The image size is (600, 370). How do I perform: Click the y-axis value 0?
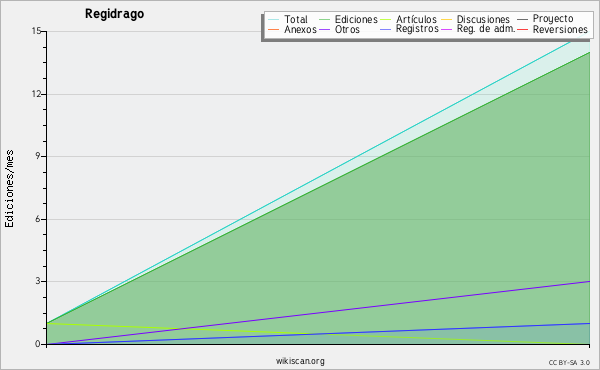pos(38,344)
